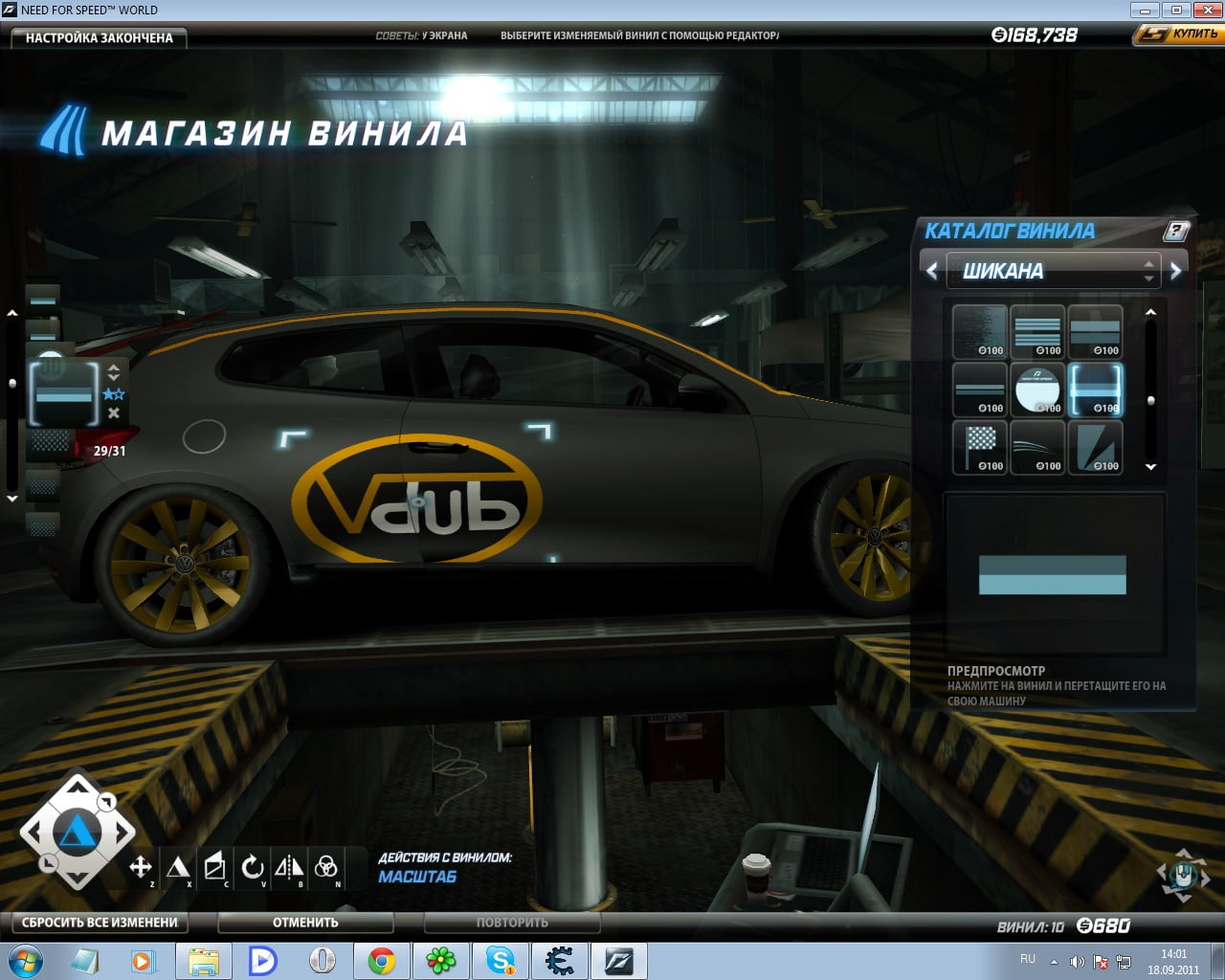Viewport: 1225px width, 980px height.
Task: Click the small top-right corner arrow on the control pad
Action: click(107, 802)
